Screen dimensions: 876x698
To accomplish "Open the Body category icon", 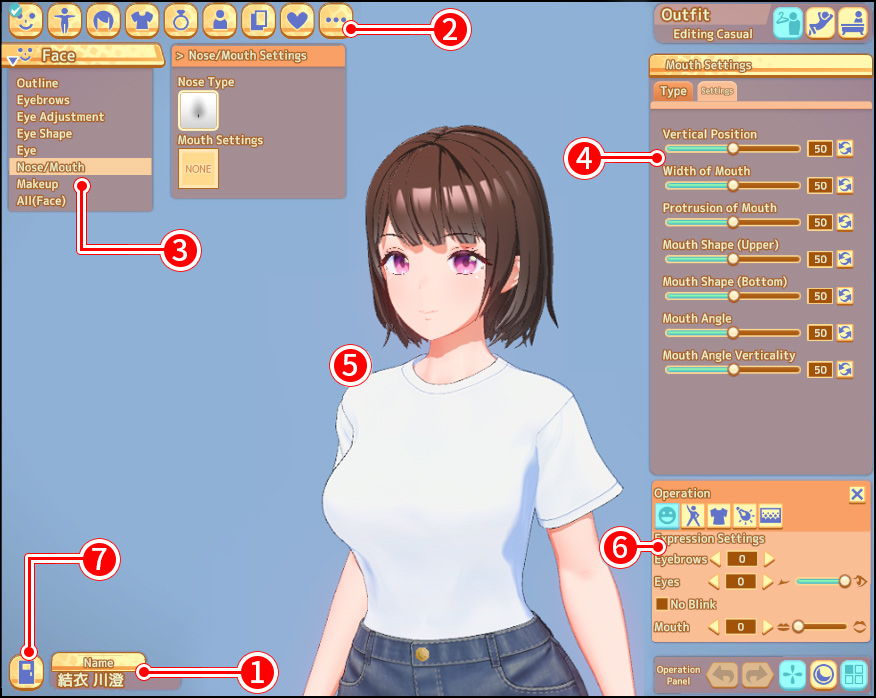I will coord(63,19).
